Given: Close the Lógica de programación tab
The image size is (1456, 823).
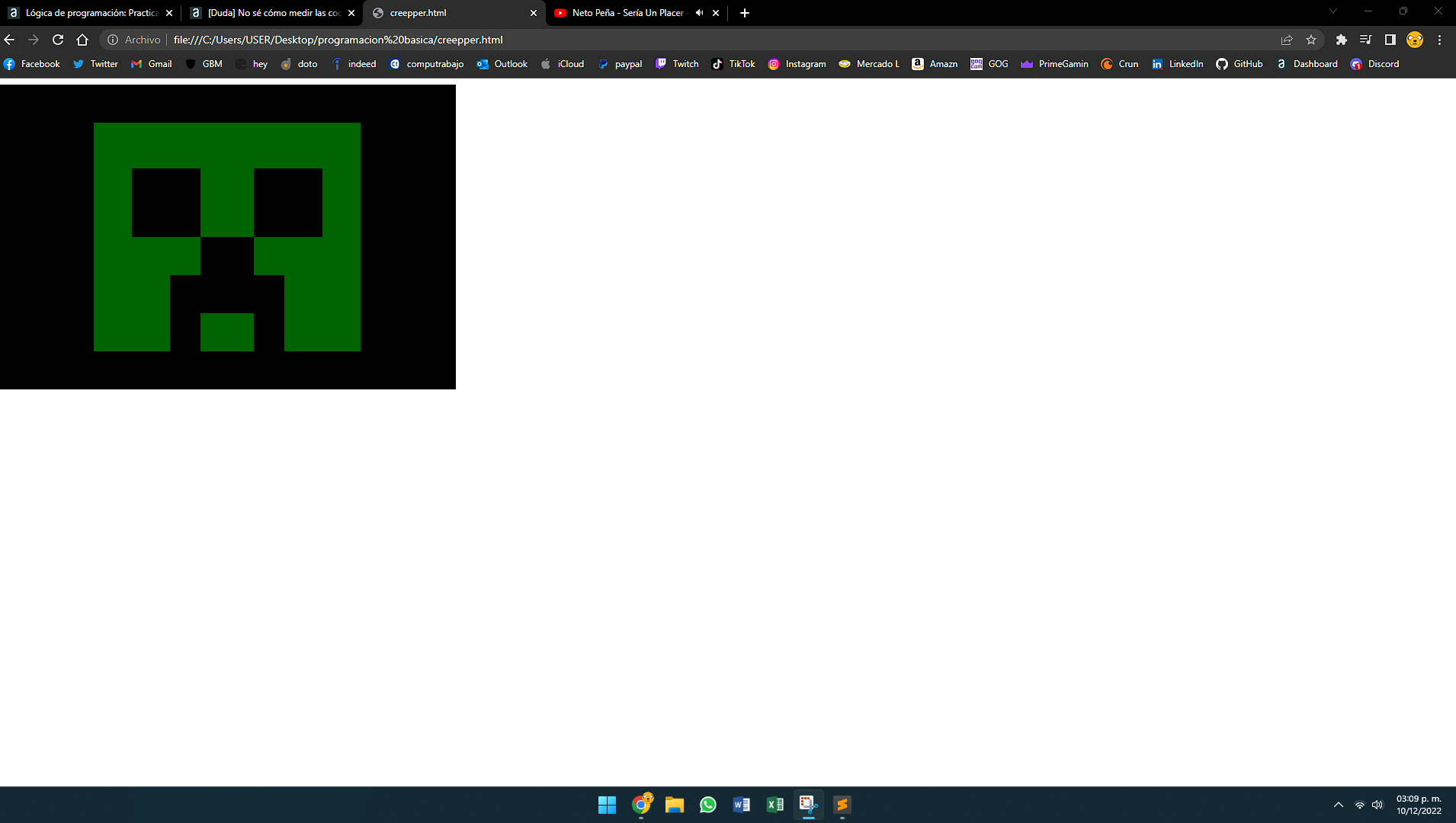Looking at the screenshot, I should 169,13.
